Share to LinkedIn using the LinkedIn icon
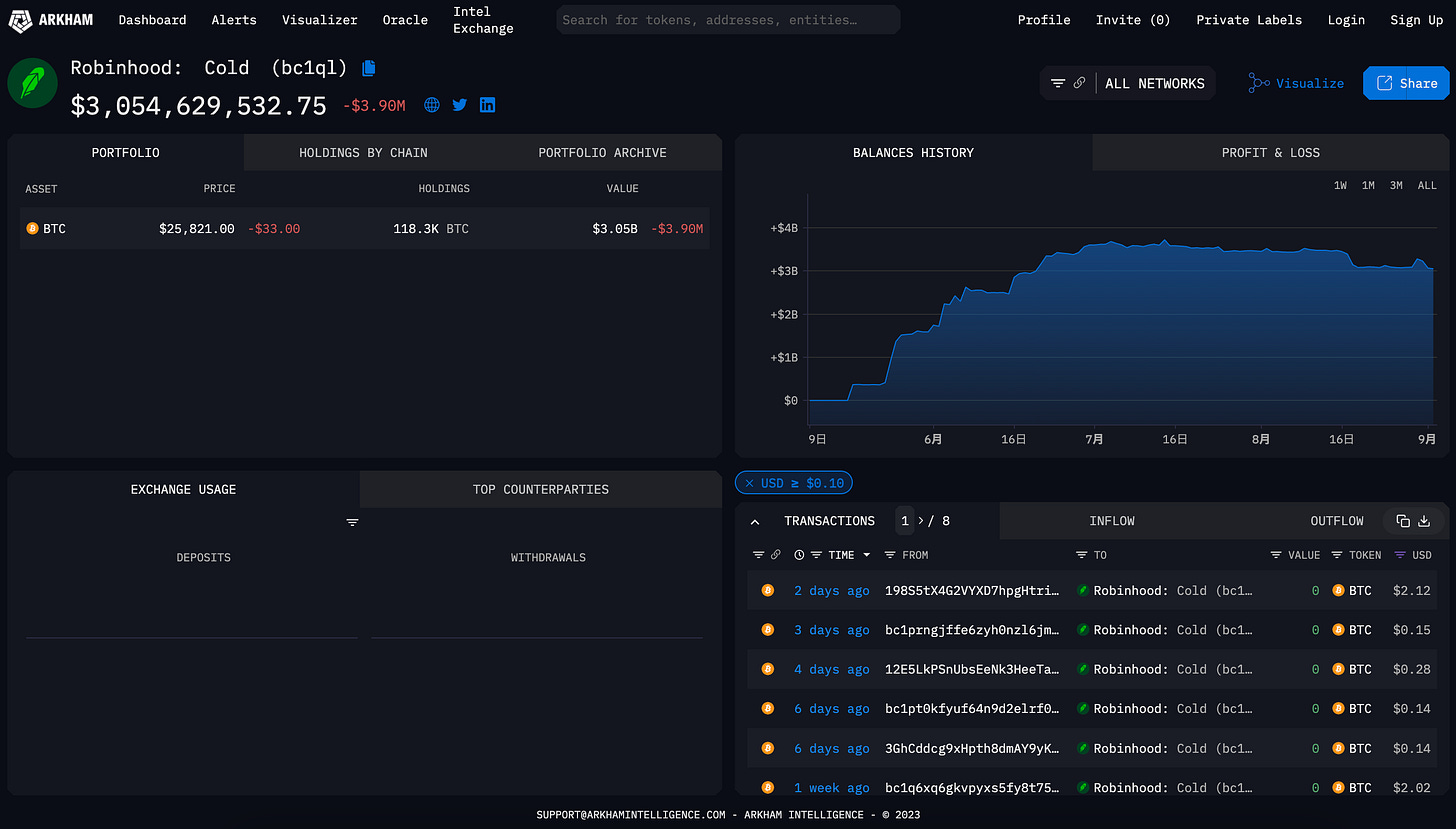 (488, 105)
